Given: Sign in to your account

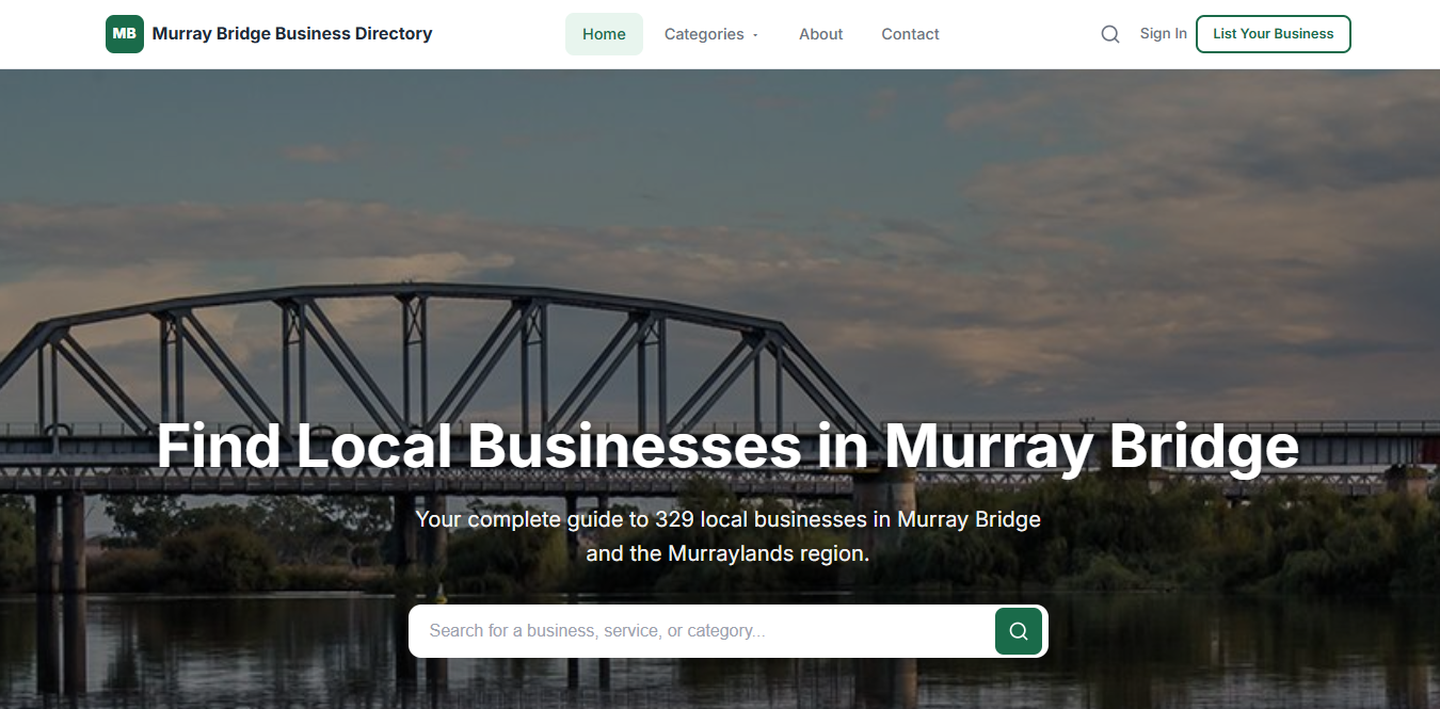Looking at the screenshot, I should pos(1163,33).
